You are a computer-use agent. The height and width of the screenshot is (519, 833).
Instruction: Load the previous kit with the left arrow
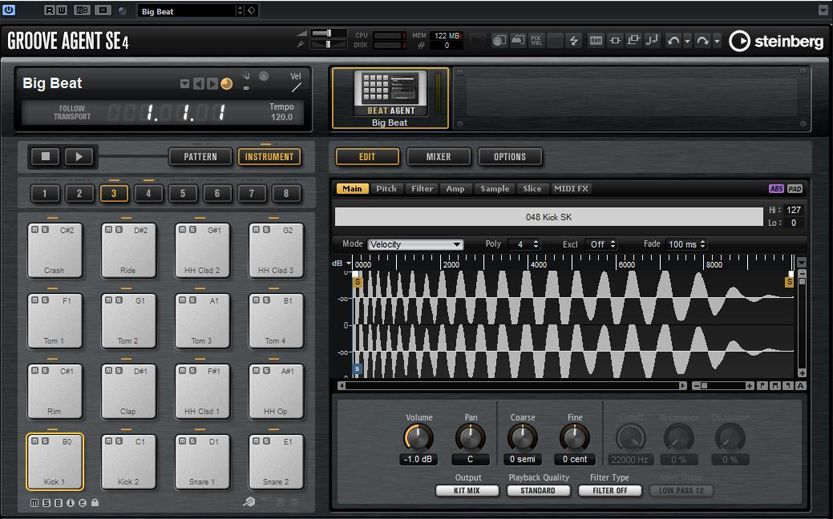click(198, 84)
